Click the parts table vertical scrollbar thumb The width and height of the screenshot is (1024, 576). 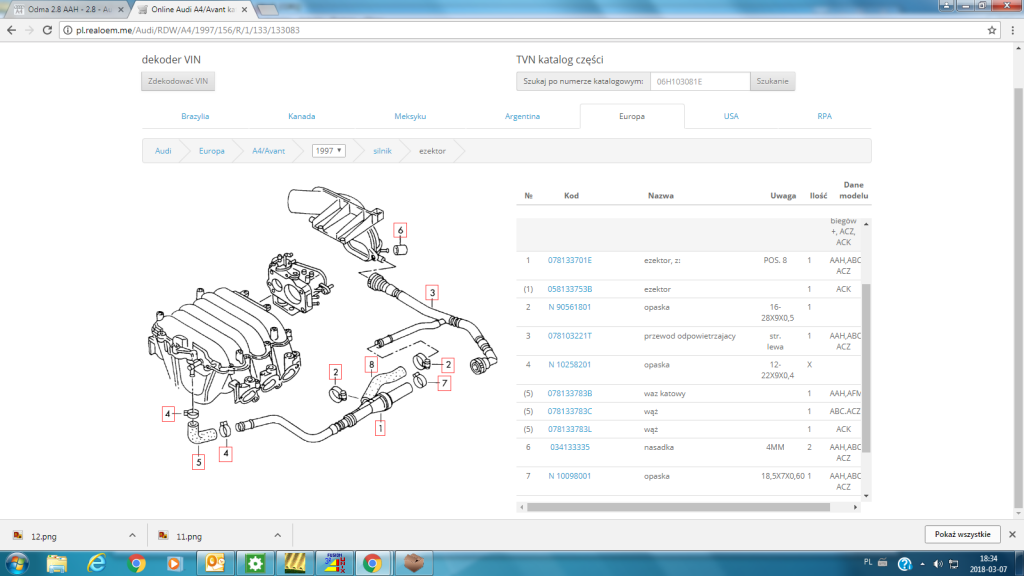[867, 368]
